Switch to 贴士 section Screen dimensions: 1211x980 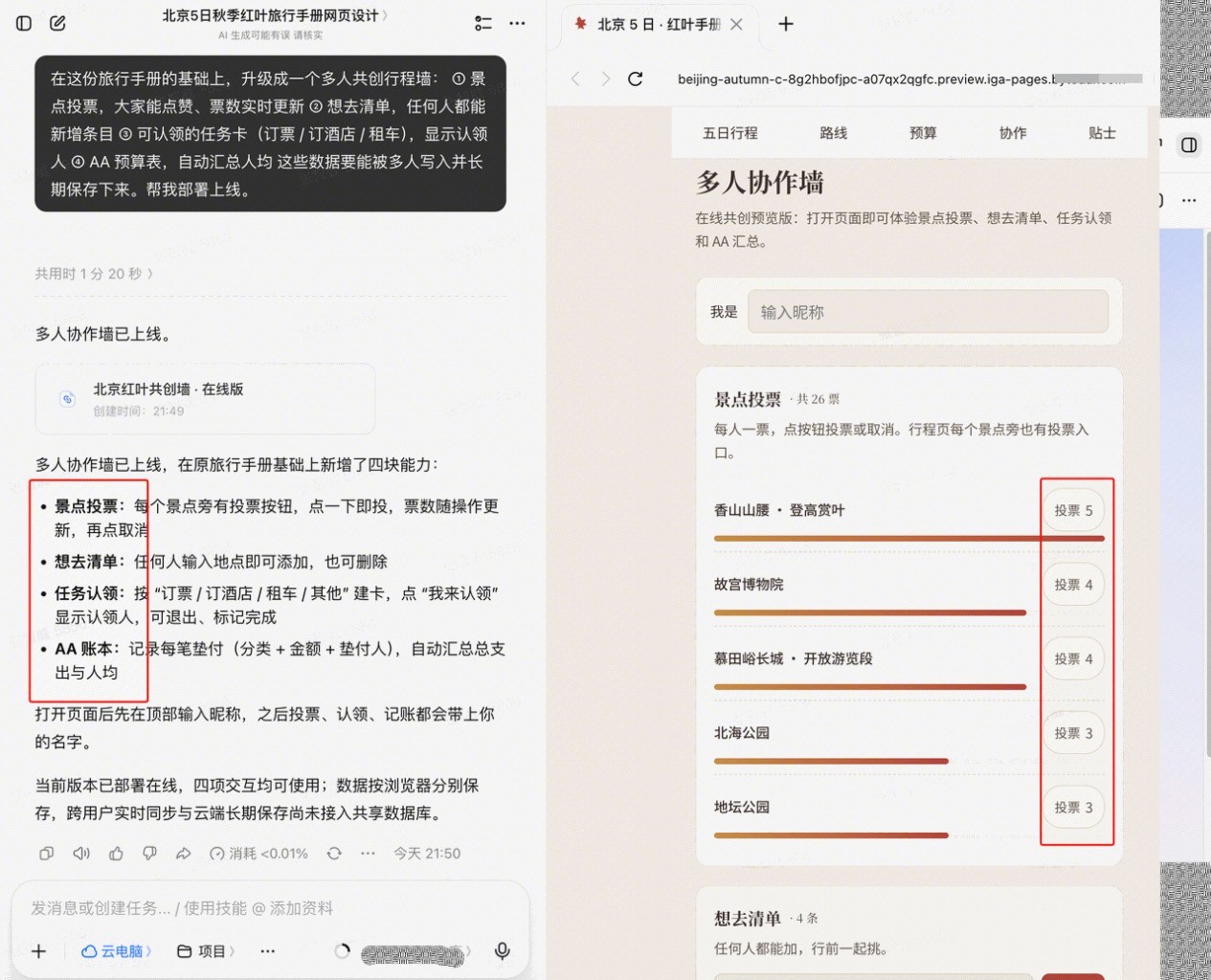click(1102, 133)
